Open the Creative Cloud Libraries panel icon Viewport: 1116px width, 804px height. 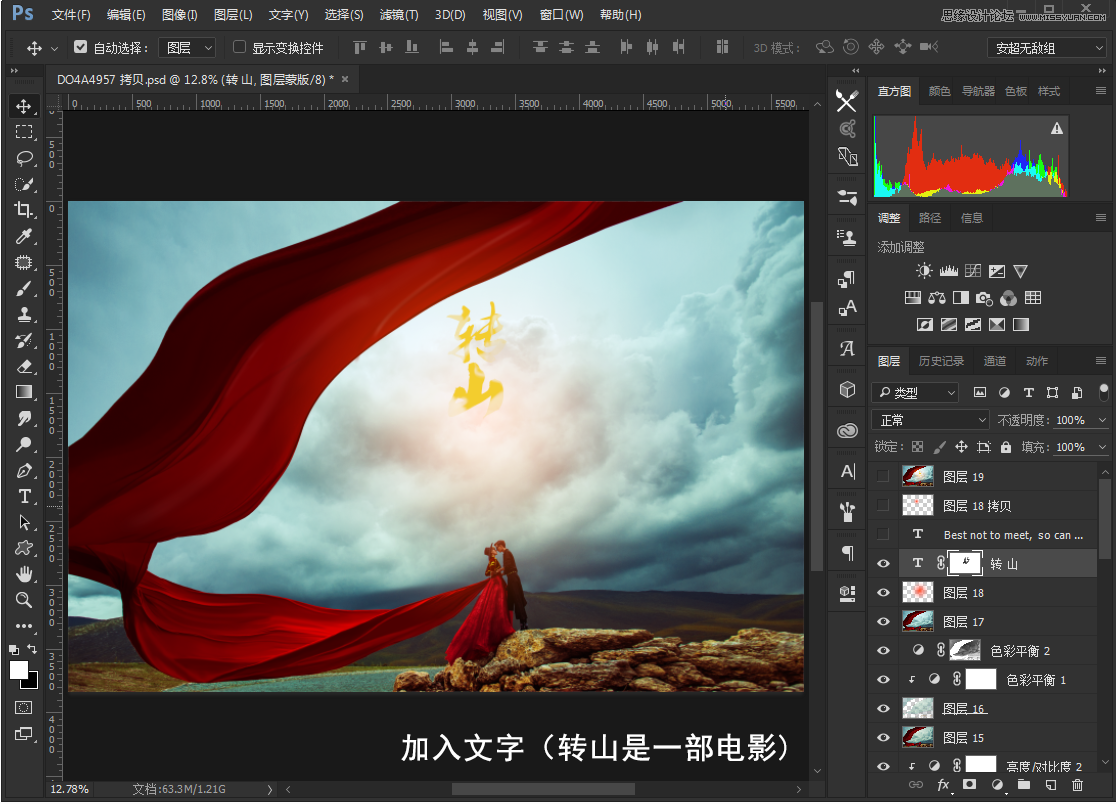847,430
